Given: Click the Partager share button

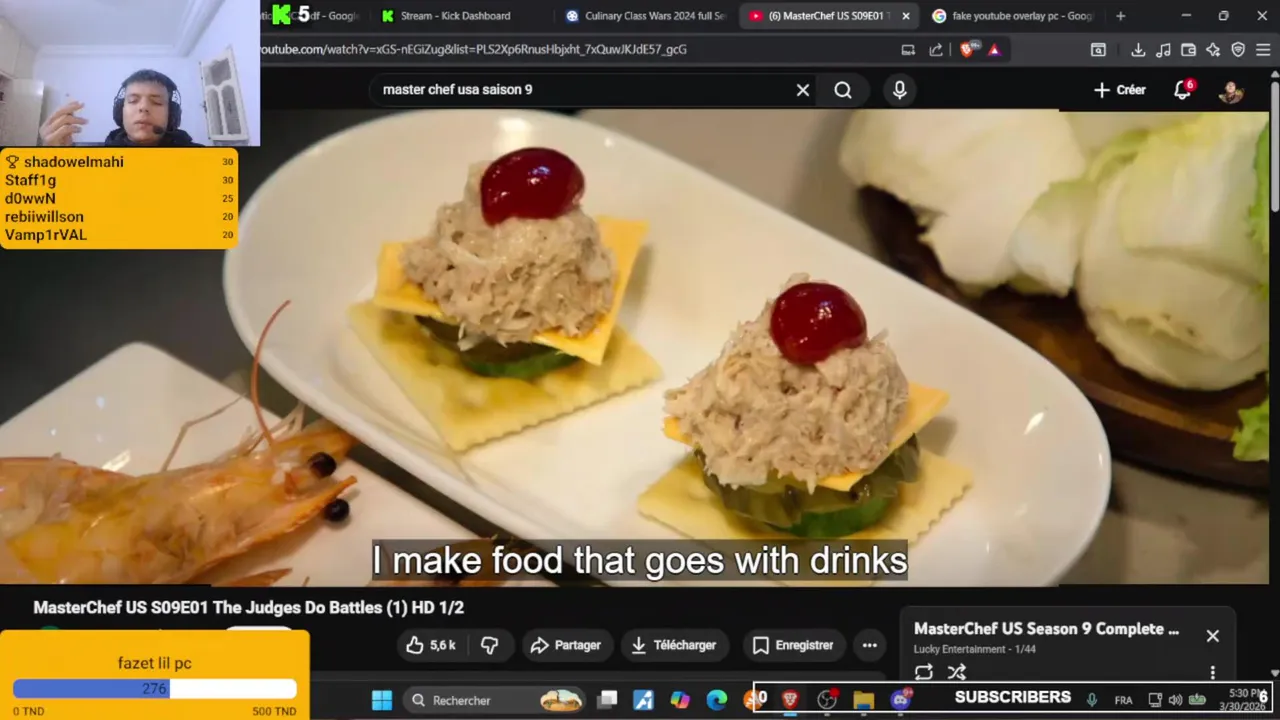Looking at the screenshot, I should (566, 645).
